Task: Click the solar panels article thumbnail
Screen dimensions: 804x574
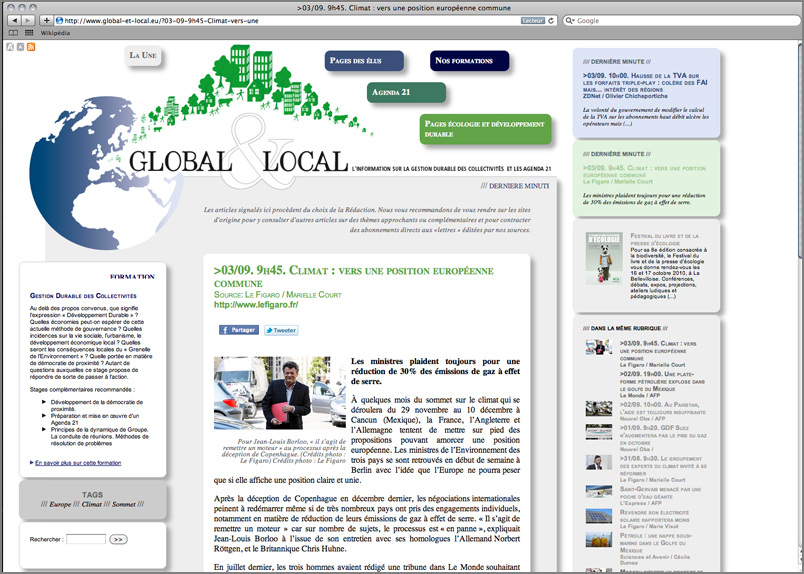Action: pyautogui.click(x=598, y=516)
